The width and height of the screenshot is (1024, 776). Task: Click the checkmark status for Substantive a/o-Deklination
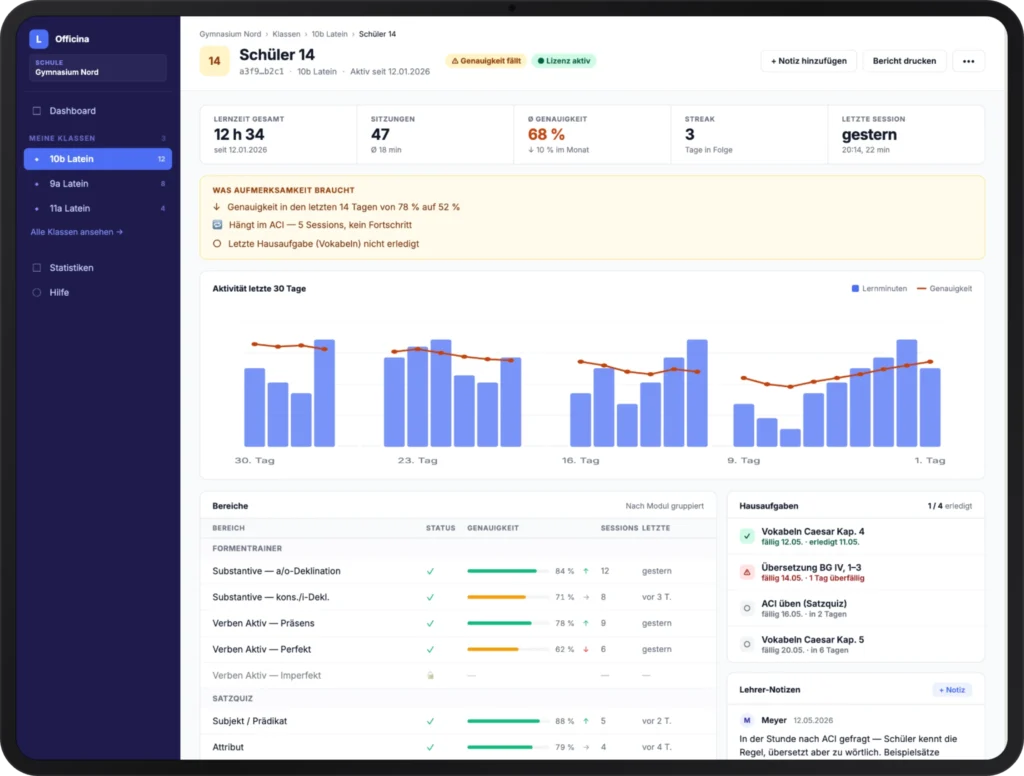tap(430, 571)
